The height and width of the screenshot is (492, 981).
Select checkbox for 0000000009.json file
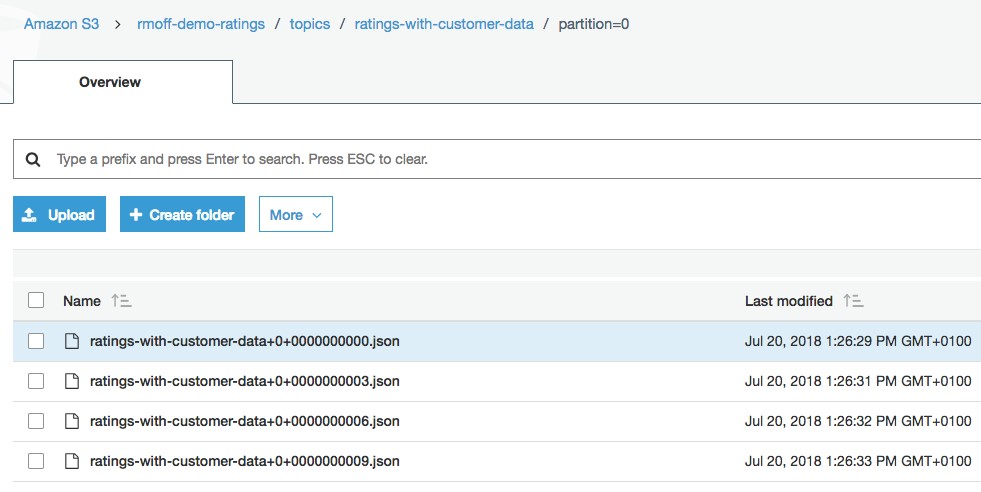(x=36, y=461)
